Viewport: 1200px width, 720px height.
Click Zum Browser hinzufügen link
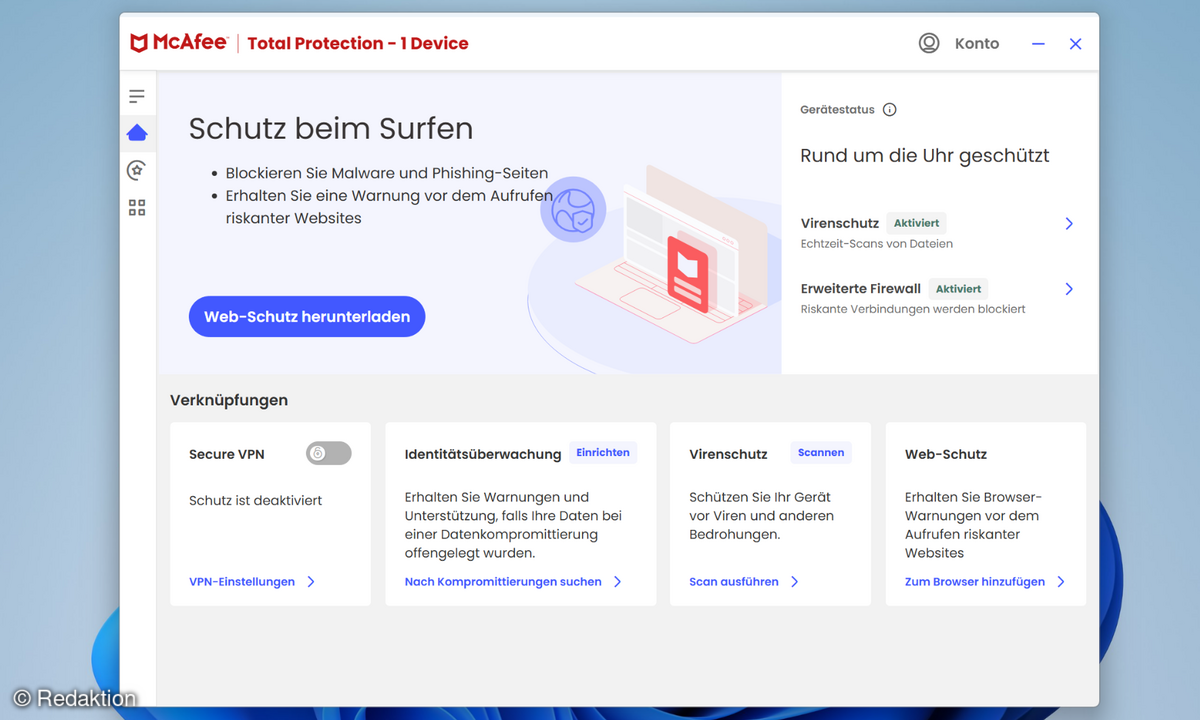[x=974, y=582]
